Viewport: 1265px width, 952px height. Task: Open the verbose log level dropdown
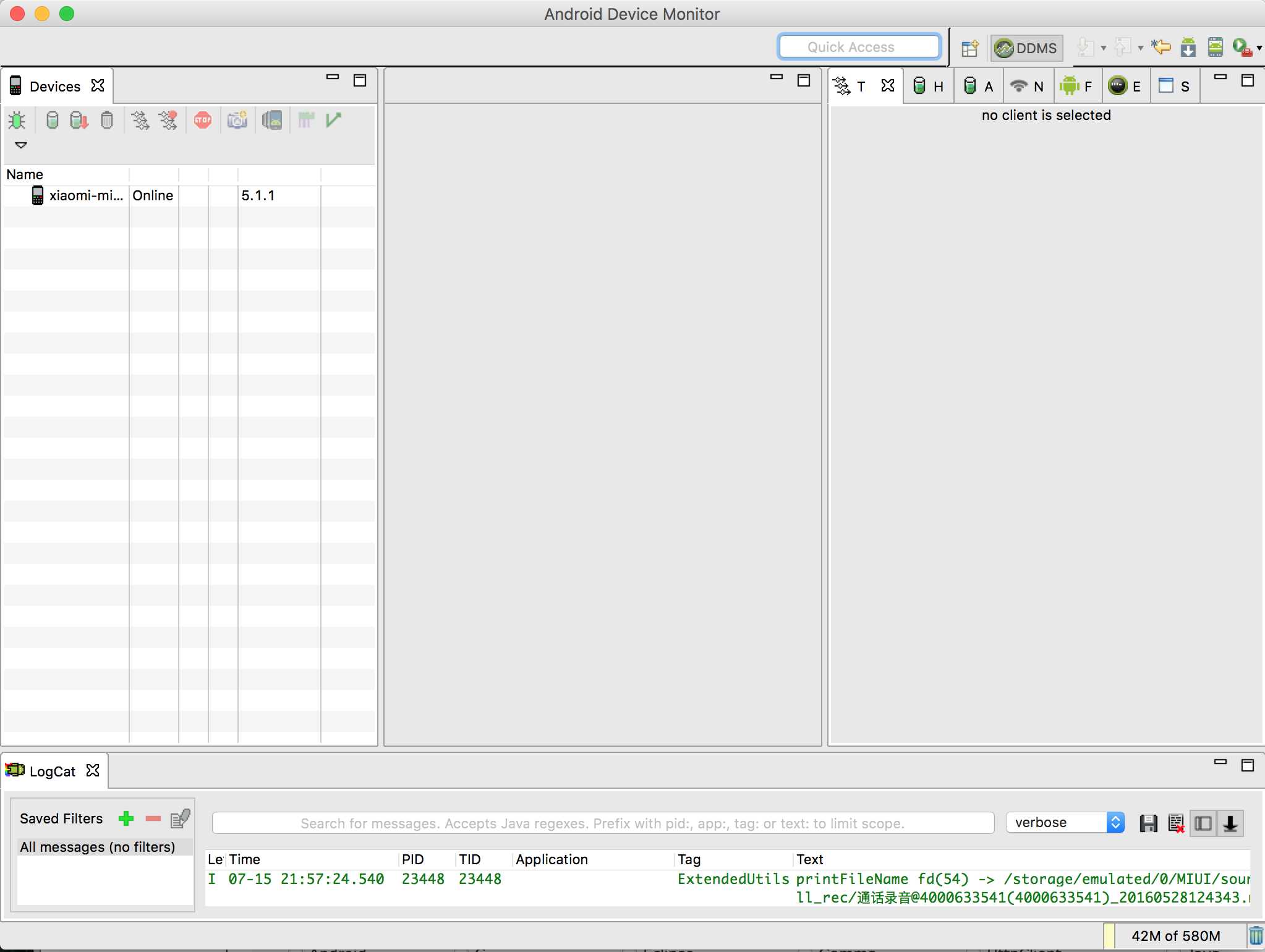click(1065, 823)
